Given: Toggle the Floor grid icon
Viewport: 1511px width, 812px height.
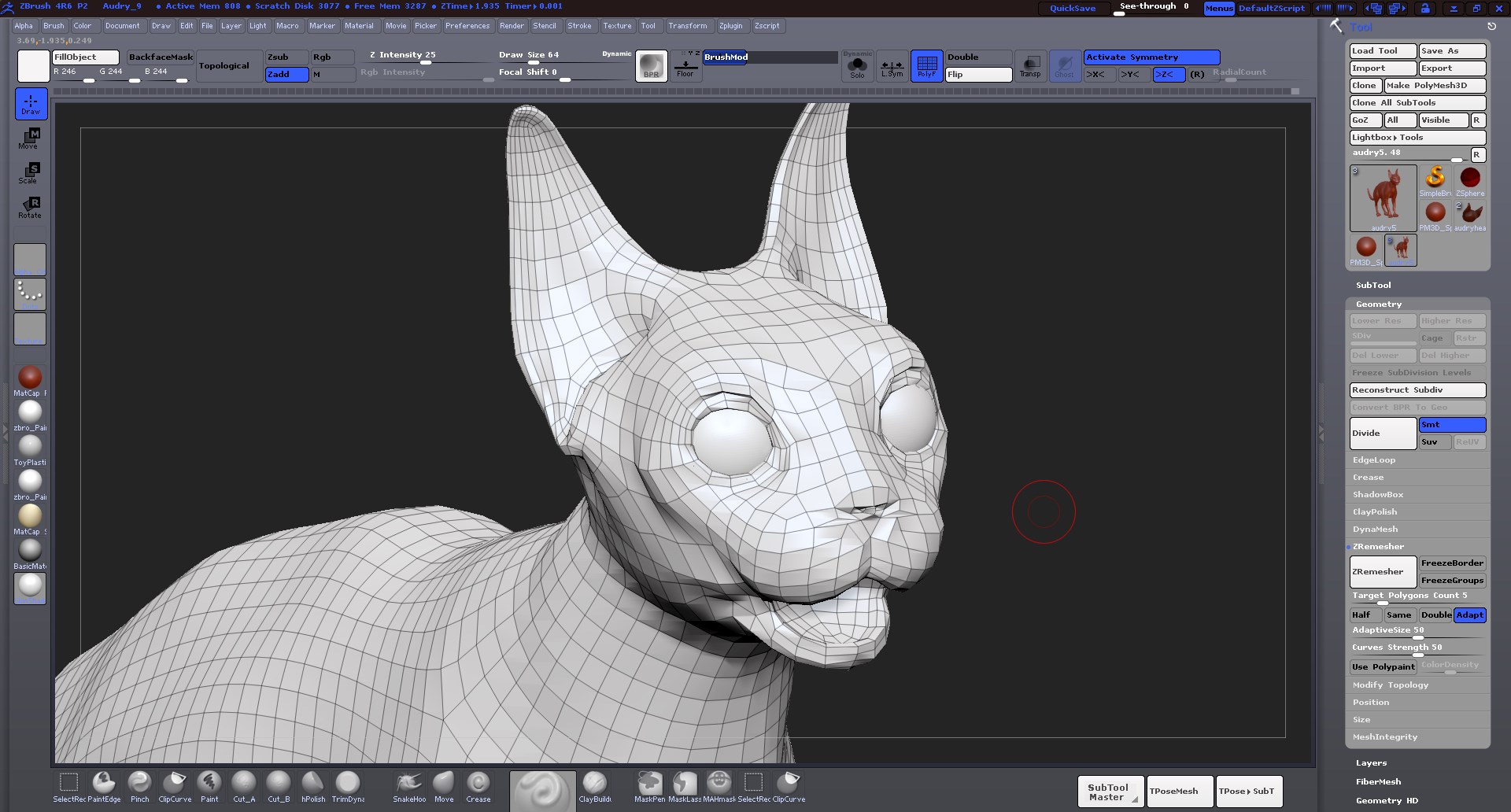Looking at the screenshot, I should tap(685, 68).
